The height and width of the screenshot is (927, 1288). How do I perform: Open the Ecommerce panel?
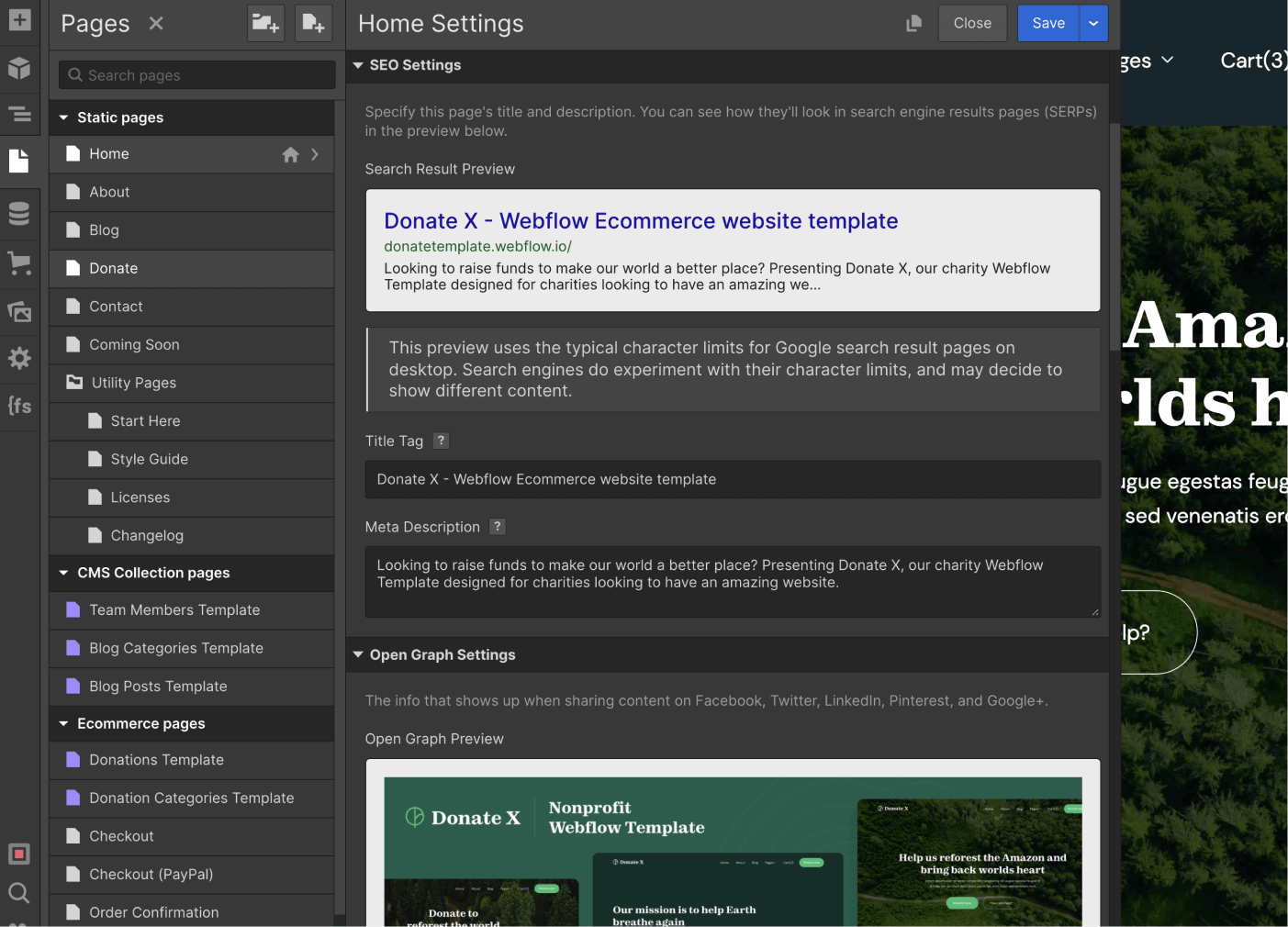pos(20,263)
